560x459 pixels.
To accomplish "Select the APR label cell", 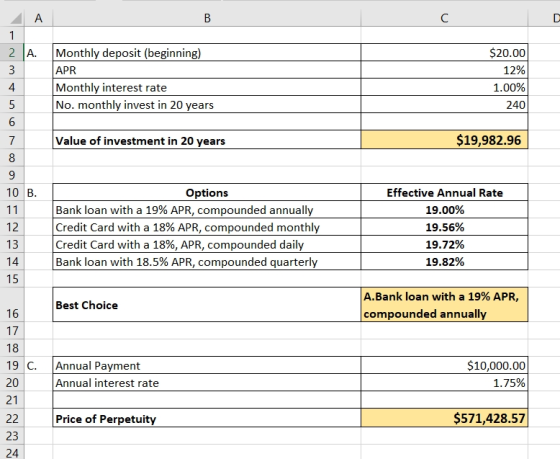I will tap(207, 70).
